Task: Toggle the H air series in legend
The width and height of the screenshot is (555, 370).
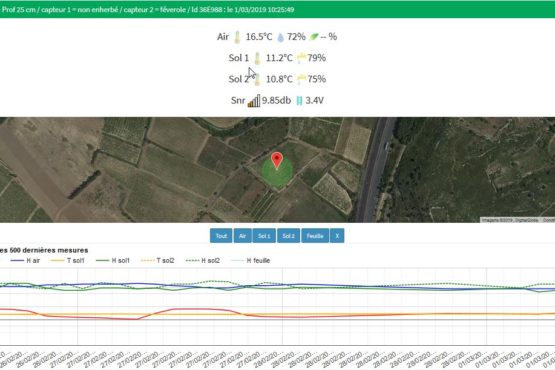Action: pyautogui.click(x=25, y=261)
